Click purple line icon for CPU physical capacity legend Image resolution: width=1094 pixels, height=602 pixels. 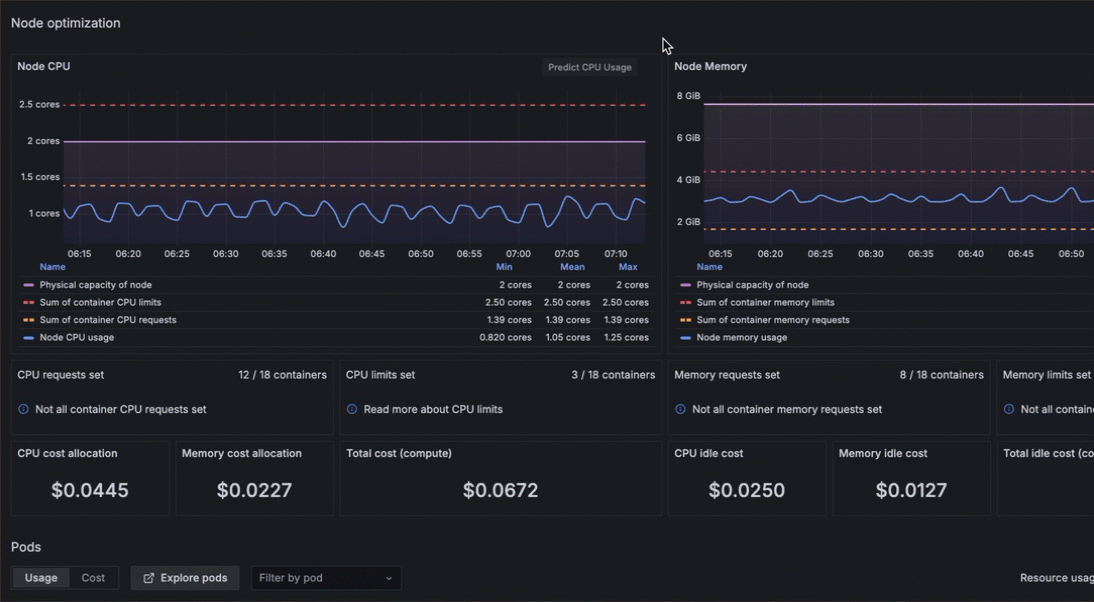(29, 285)
